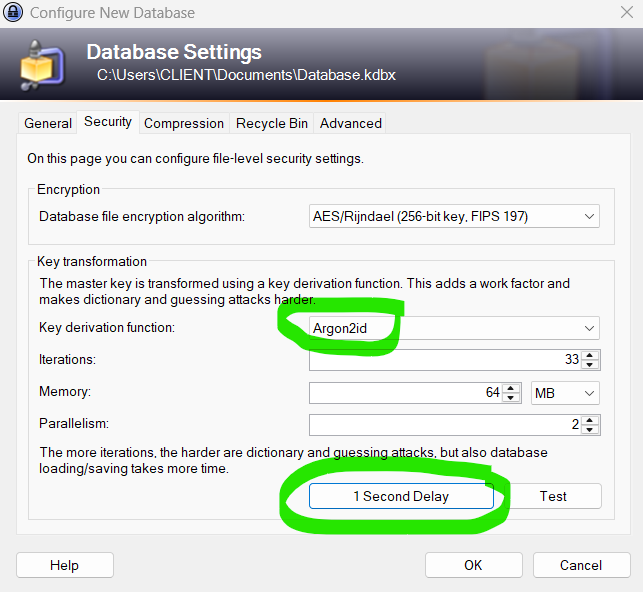This screenshot has height=592, width=643.
Task: Increase the Memory value with up arrow
Action: click(x=512, y=388)
